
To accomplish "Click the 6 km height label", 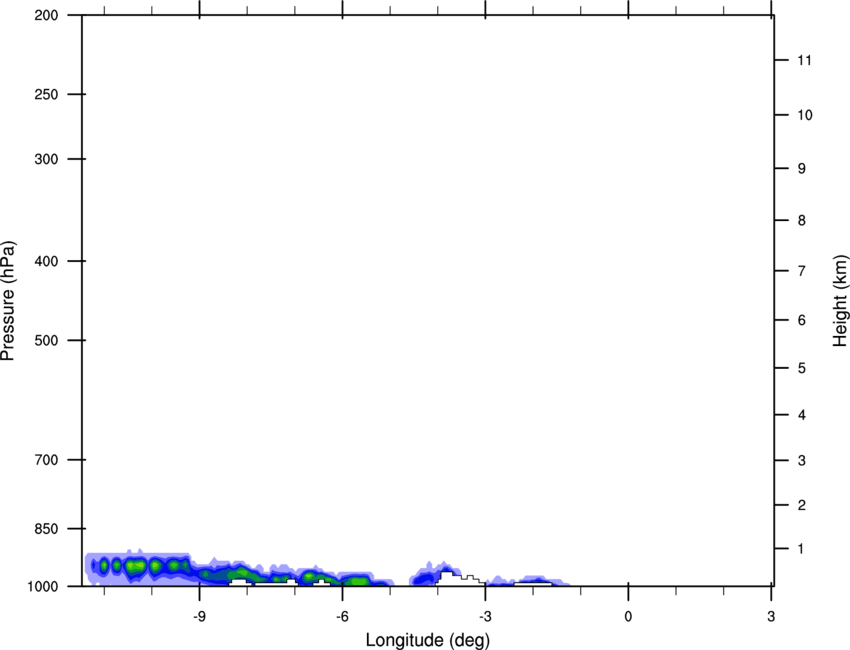I will click(x=801, y=320).
